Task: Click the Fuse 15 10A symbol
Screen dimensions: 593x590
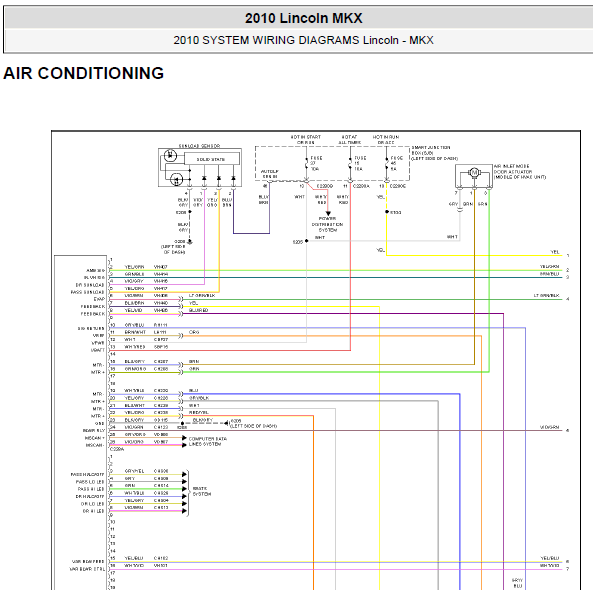Action: pyautogui.click(x=350, y=164)
